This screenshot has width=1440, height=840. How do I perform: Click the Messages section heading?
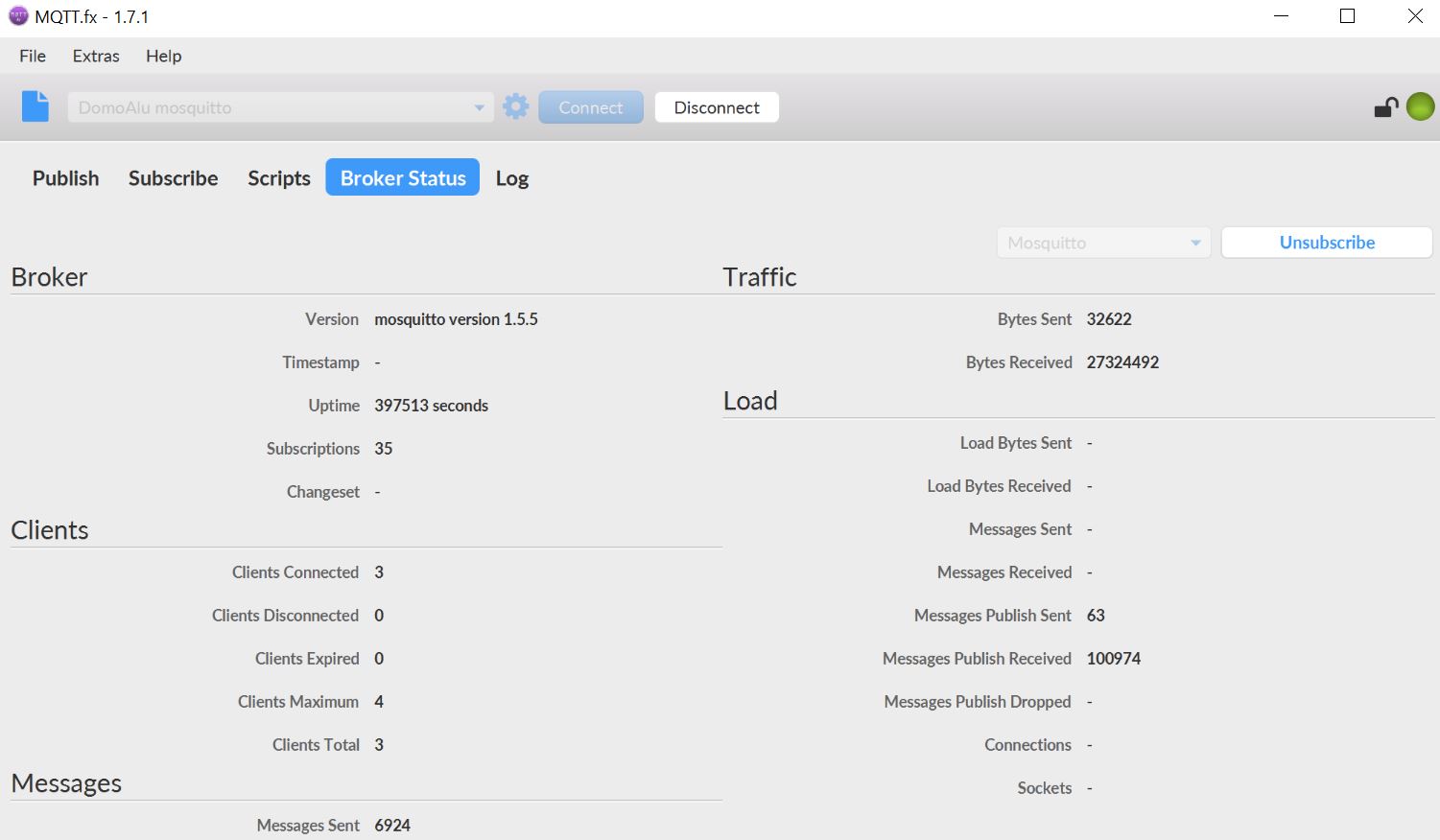(x=66, y=783)
